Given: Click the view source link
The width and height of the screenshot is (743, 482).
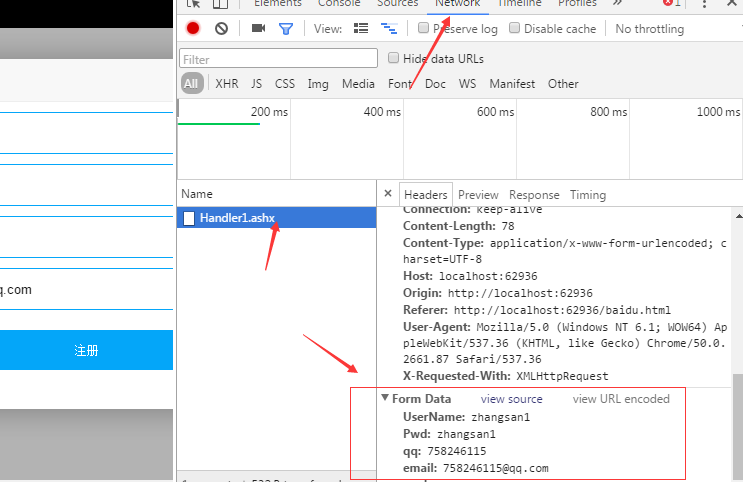Looking at the screenshot, I should [x=512, y=399].
